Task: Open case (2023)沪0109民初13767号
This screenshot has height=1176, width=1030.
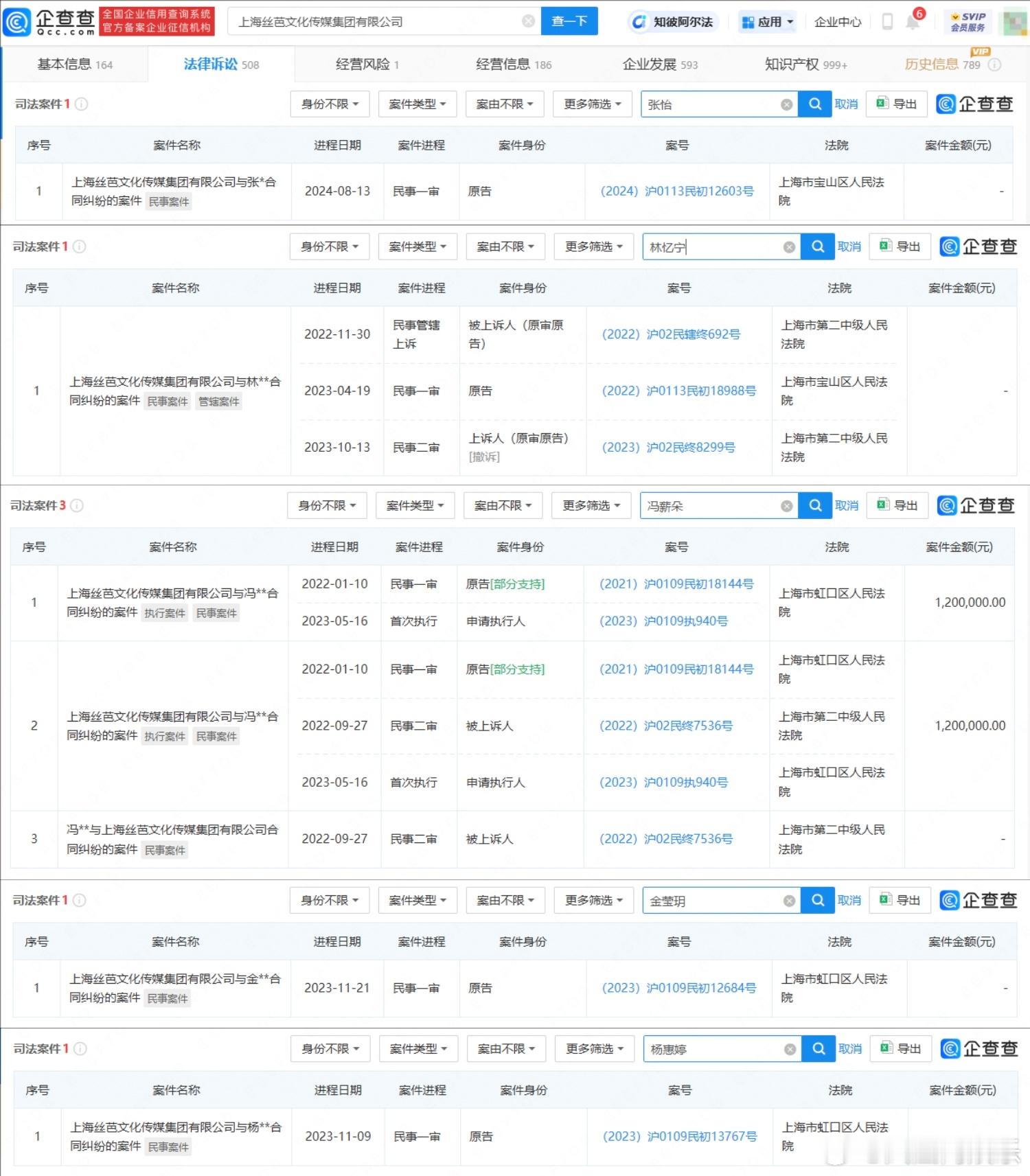Action: click(x=680, y=1136)
